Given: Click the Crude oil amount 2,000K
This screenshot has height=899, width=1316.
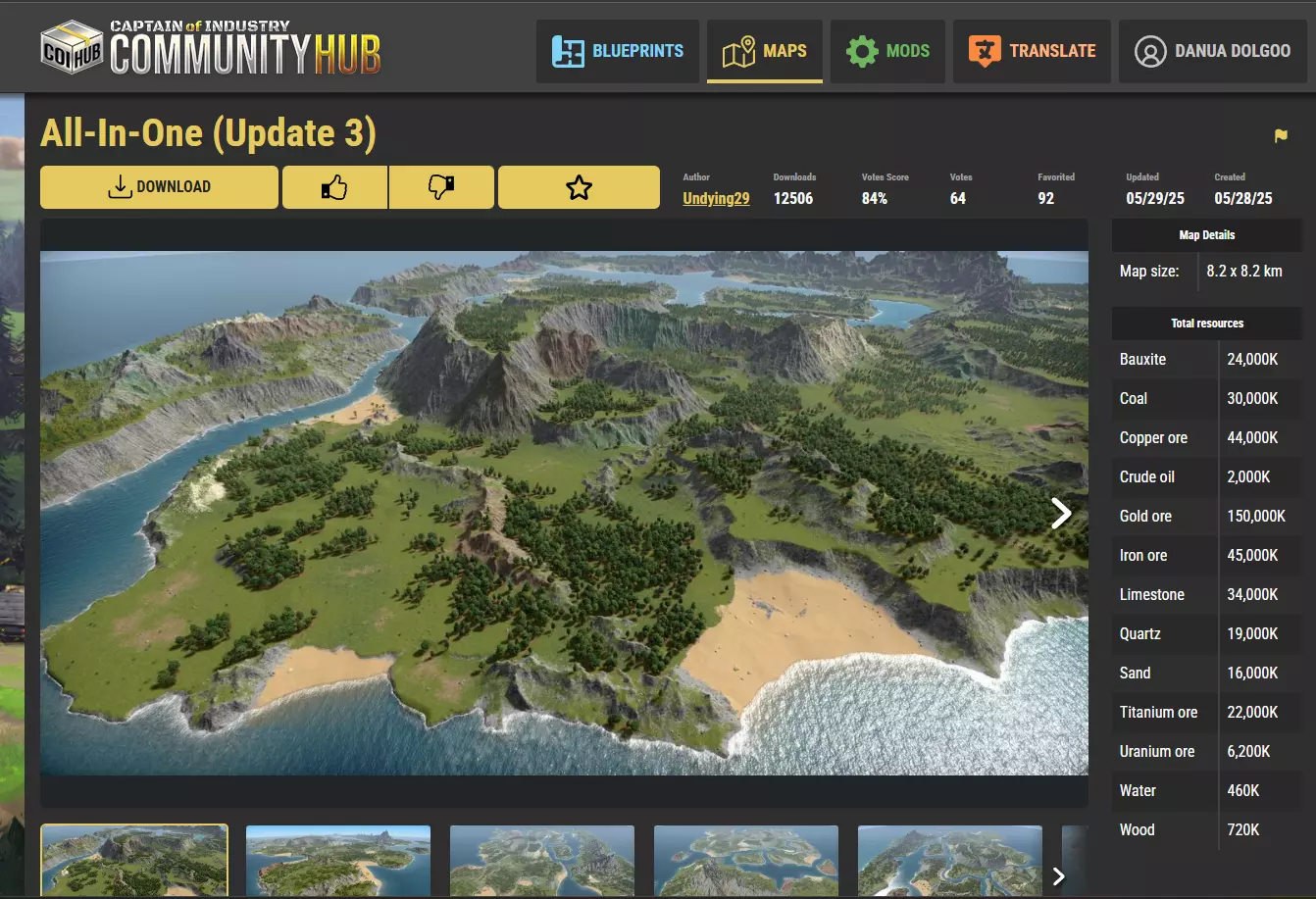Looking at the screenshot, I should coord(1249,476).
